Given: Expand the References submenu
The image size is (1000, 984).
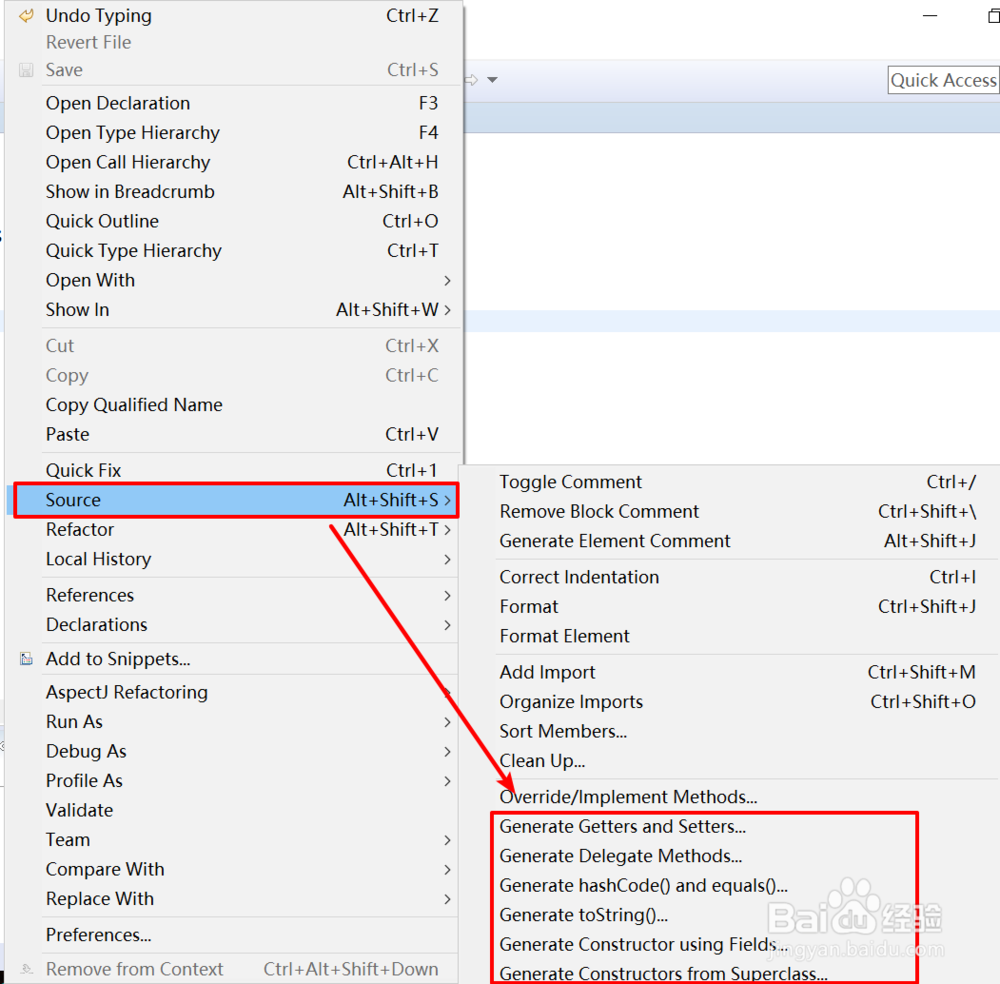Looking at the screenshot, I should coord(234,595).
